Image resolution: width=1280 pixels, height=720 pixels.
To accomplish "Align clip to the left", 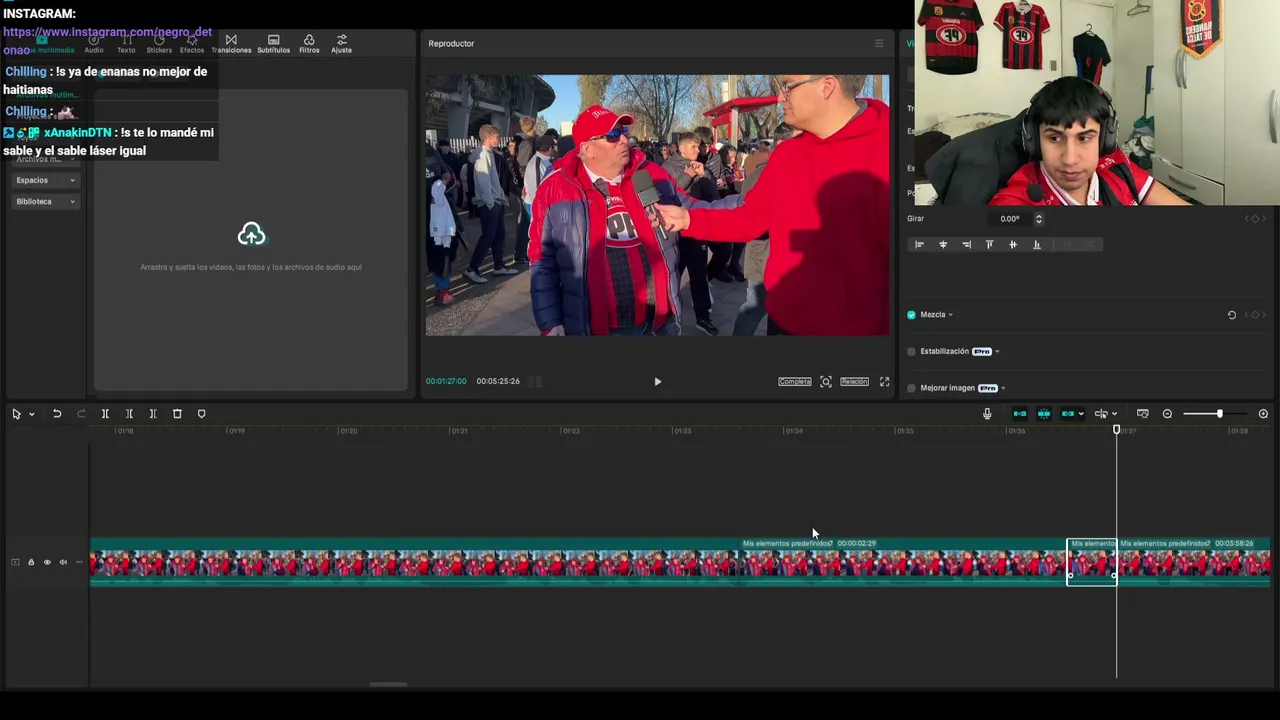I will (x=919, y=244).
